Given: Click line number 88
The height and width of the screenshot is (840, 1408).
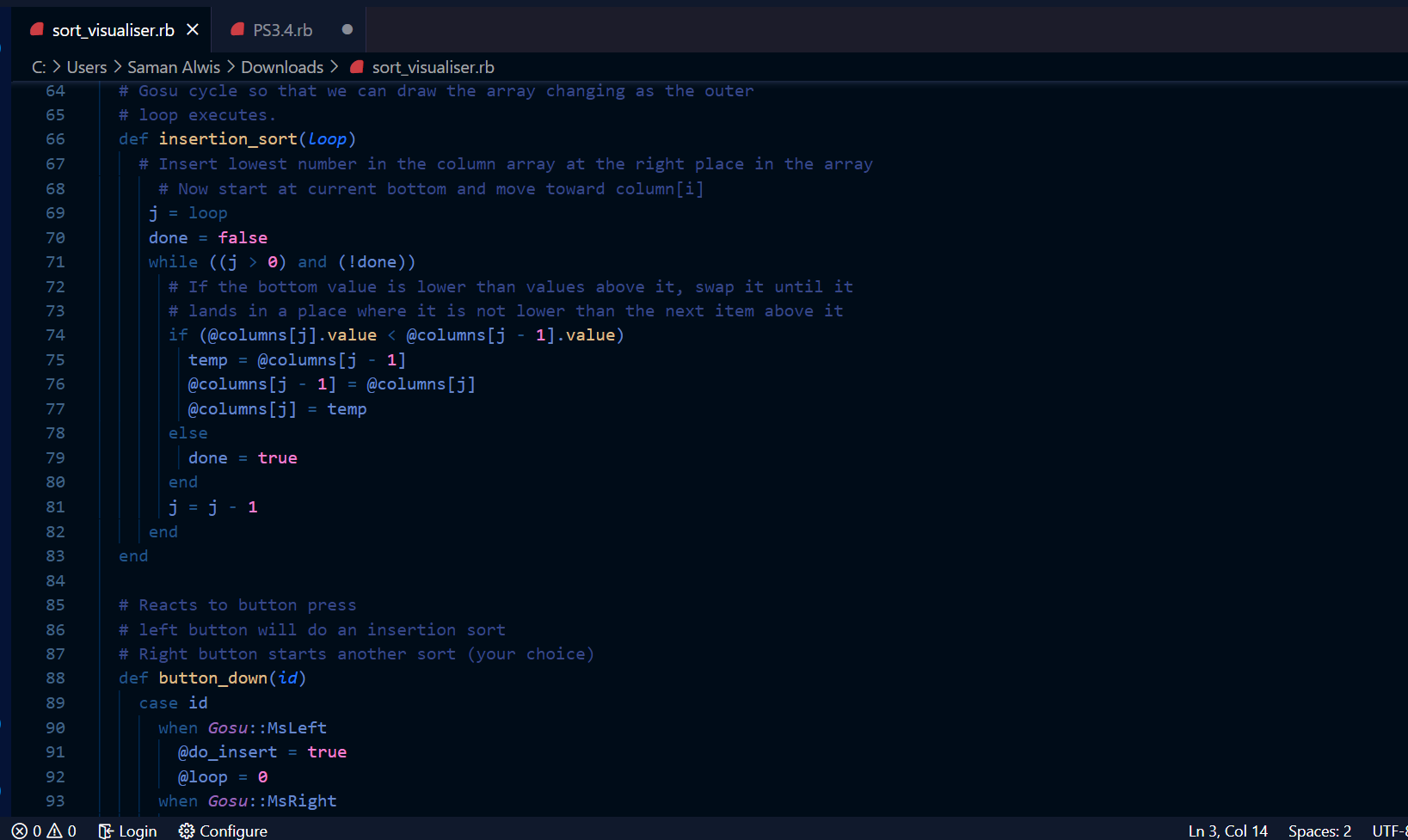Looking at the screenshot, I should pyautogui.click(x=55, y=678).
